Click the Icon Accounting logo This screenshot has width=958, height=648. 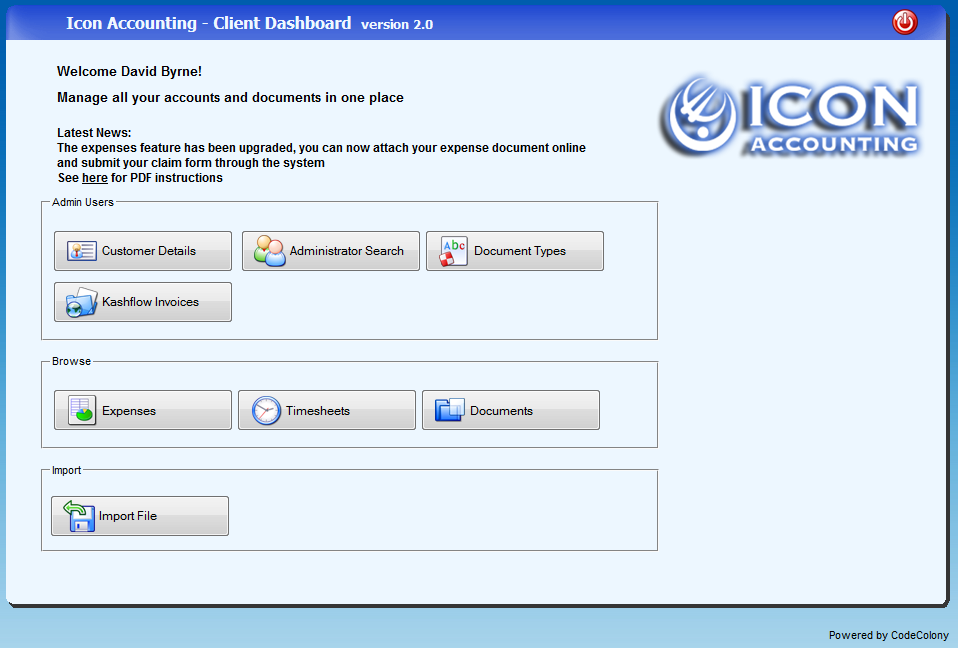coord(790,115)
